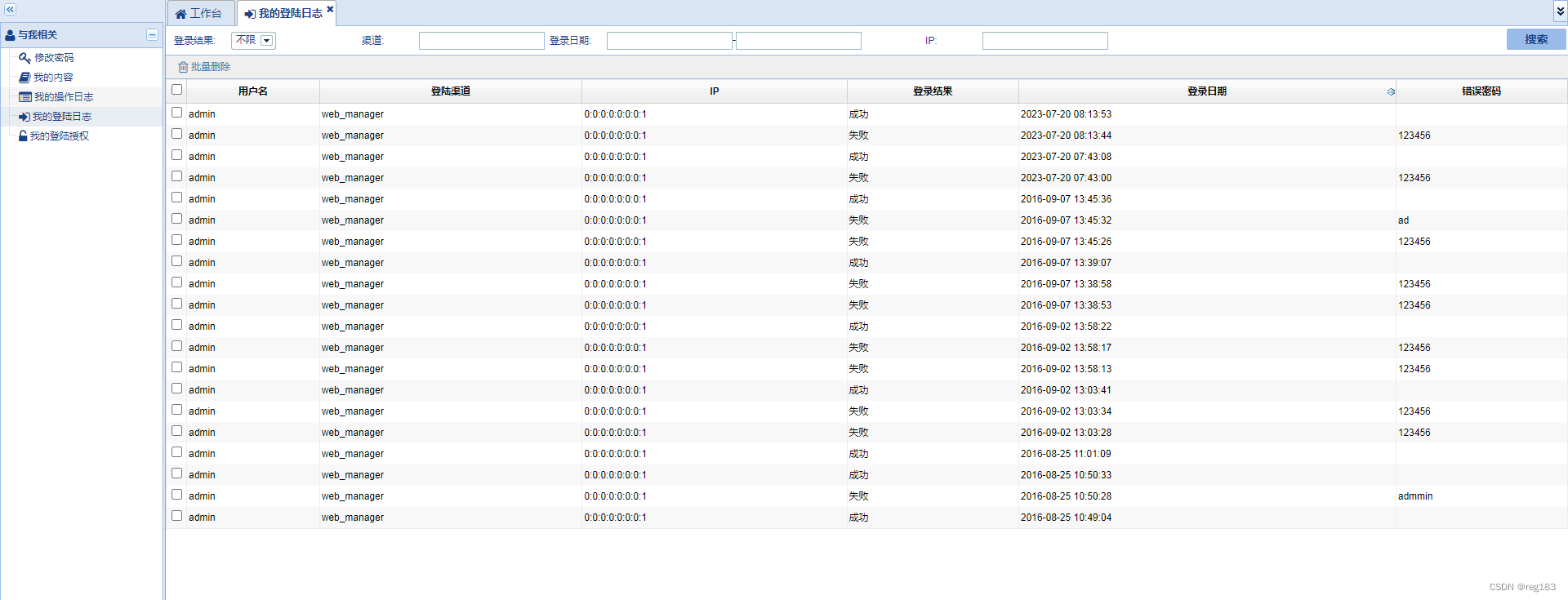The height and width of the screenshot is (600, 1568).
Task: Check the row dated 2016-09-07 13:39:07
Action: 176,261
